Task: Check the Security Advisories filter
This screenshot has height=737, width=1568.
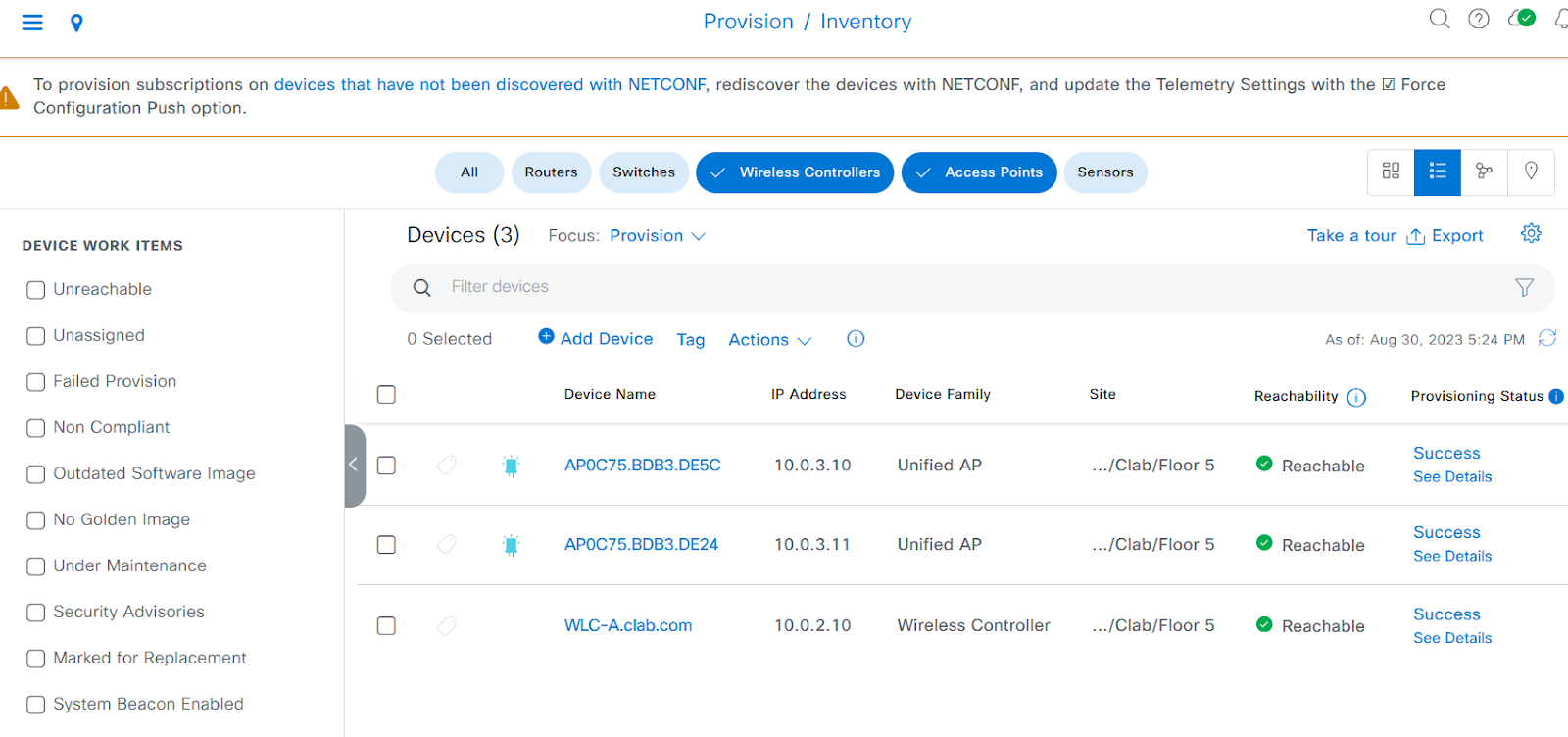Action: [36, 613]
